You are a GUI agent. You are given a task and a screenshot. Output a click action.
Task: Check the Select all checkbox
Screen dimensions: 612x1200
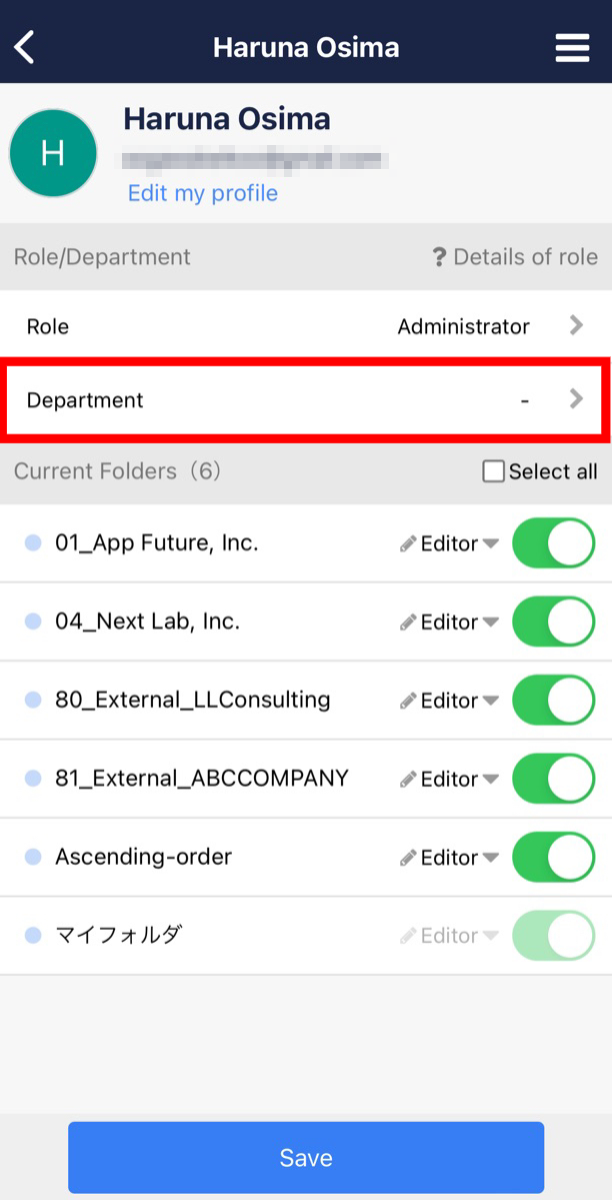pyautogui.click(x=493, y=470)
